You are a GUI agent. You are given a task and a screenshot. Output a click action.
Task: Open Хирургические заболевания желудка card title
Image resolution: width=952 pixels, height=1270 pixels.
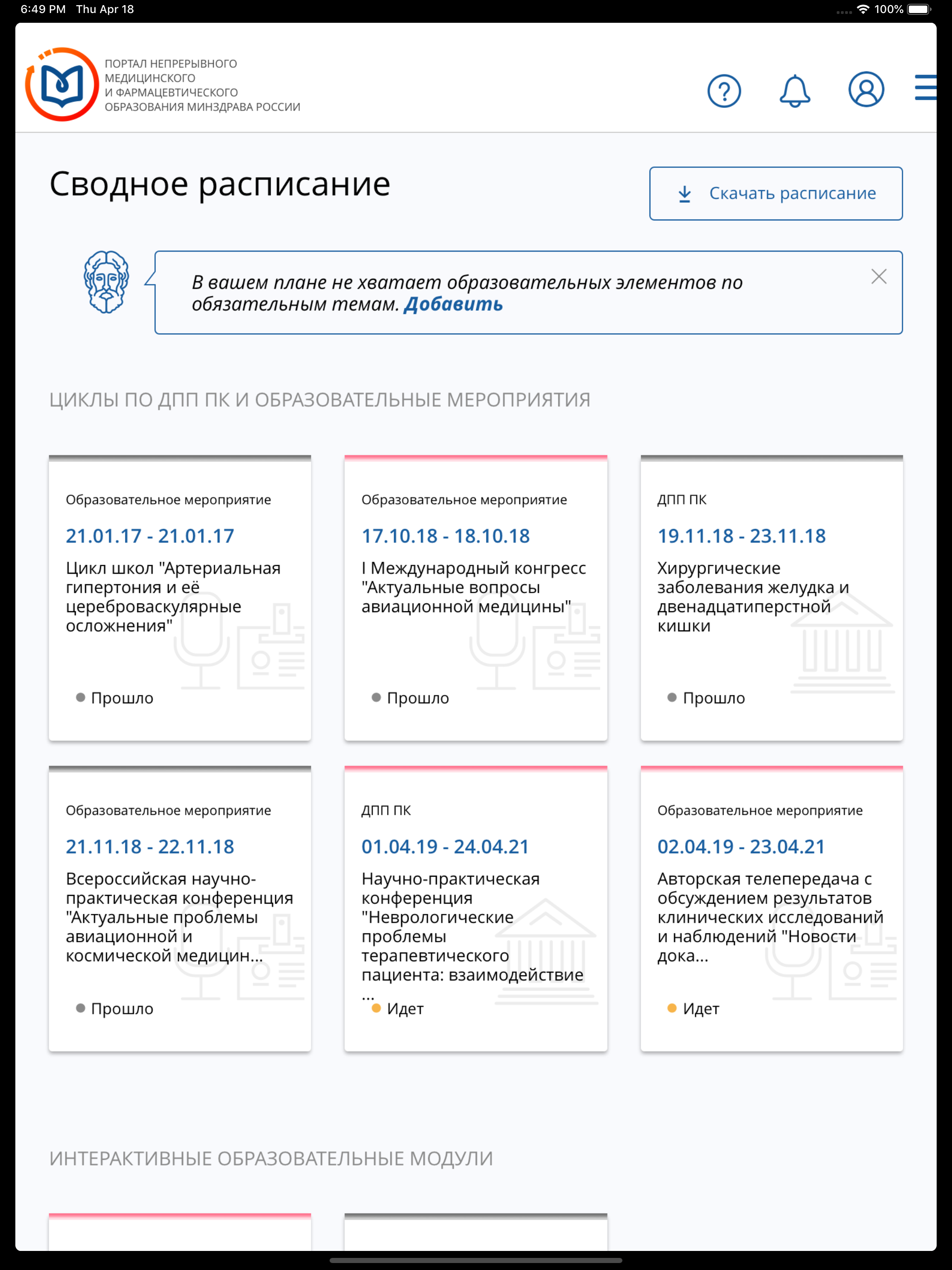point(753,596)
